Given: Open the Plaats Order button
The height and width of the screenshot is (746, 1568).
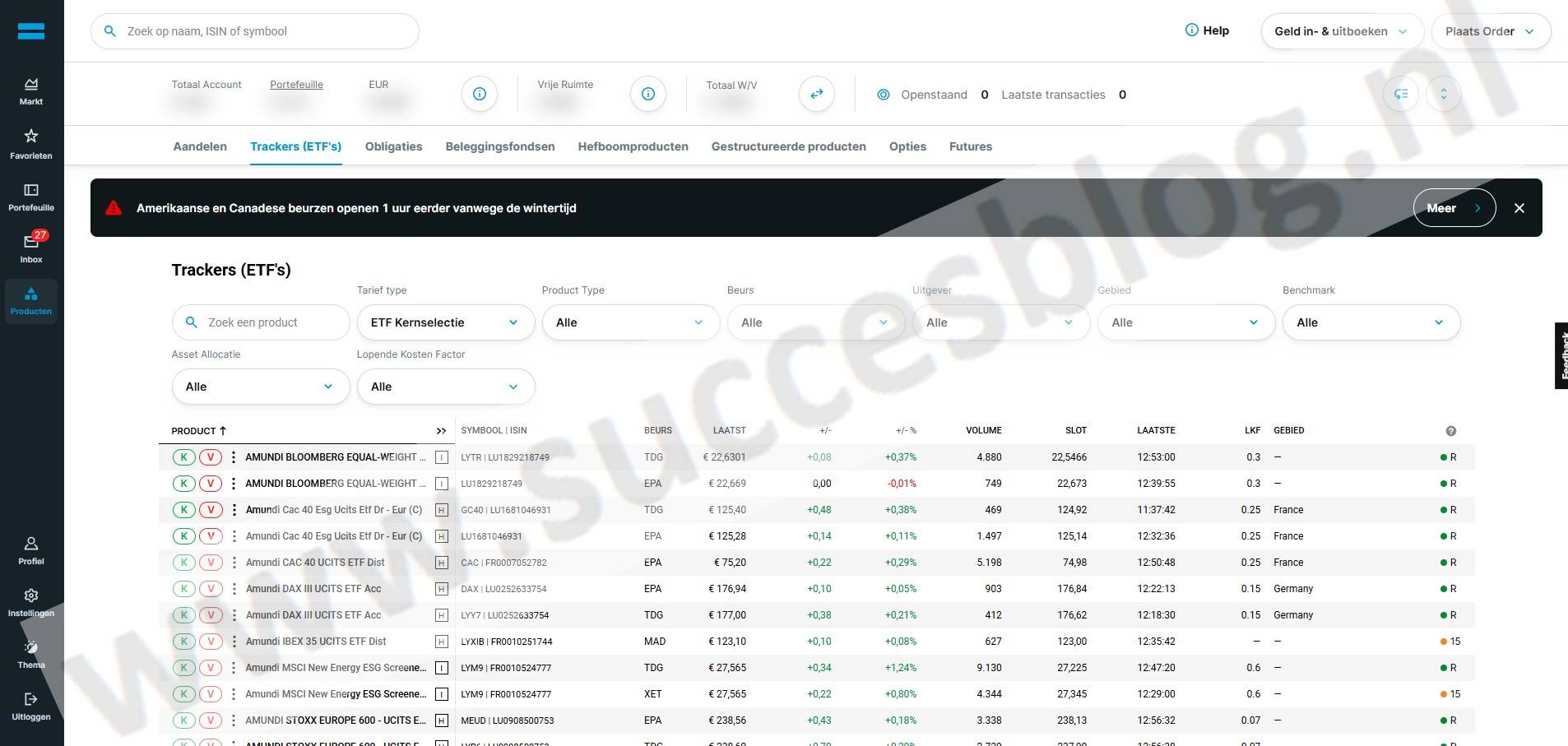Looking at the screenshot, I should click(1490, 31).
